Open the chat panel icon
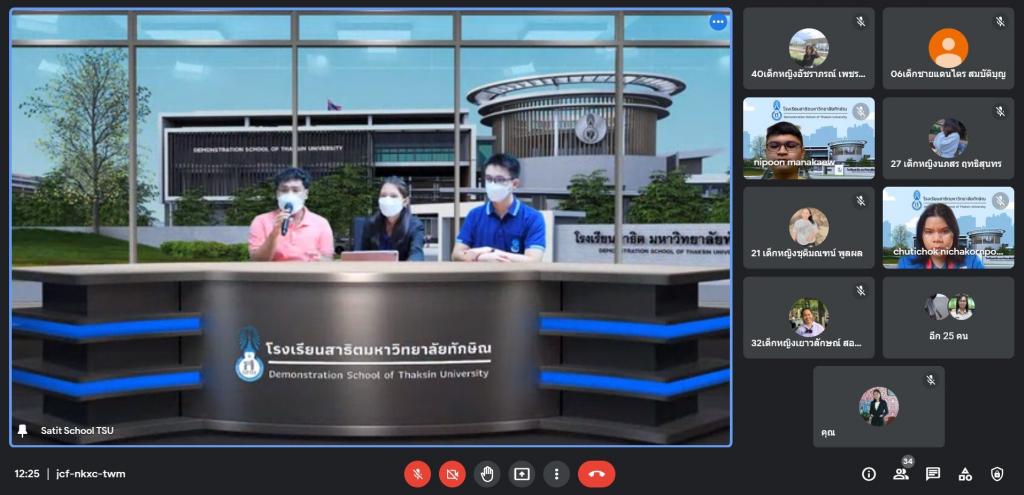The width and height of the screenshot is (1024, 495). [x=933, y=474]
